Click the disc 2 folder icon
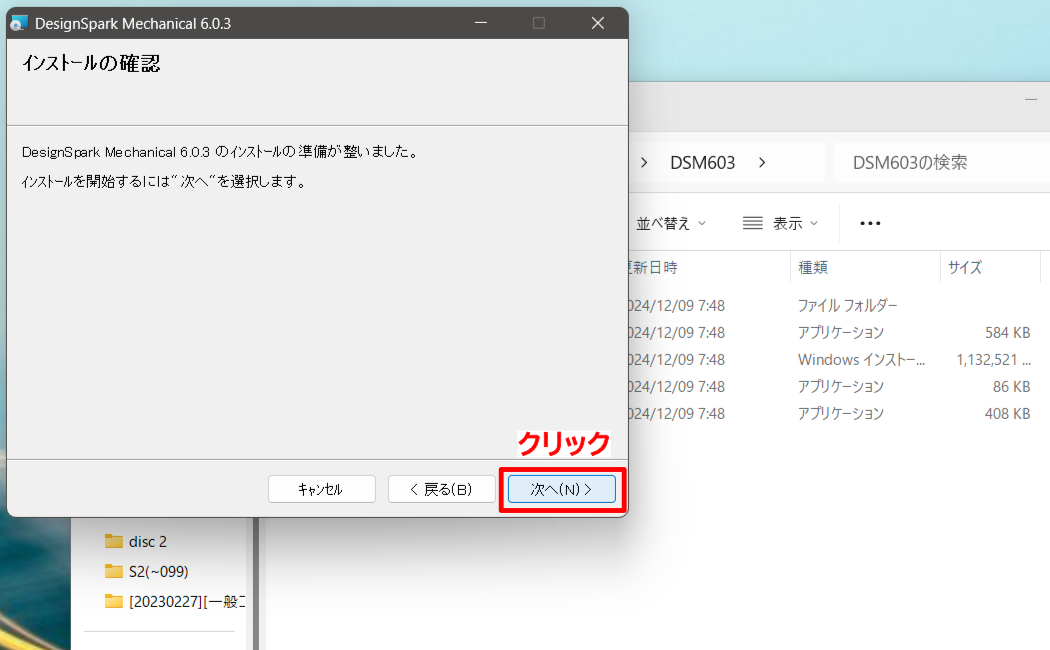 click(x=114, y=541)
